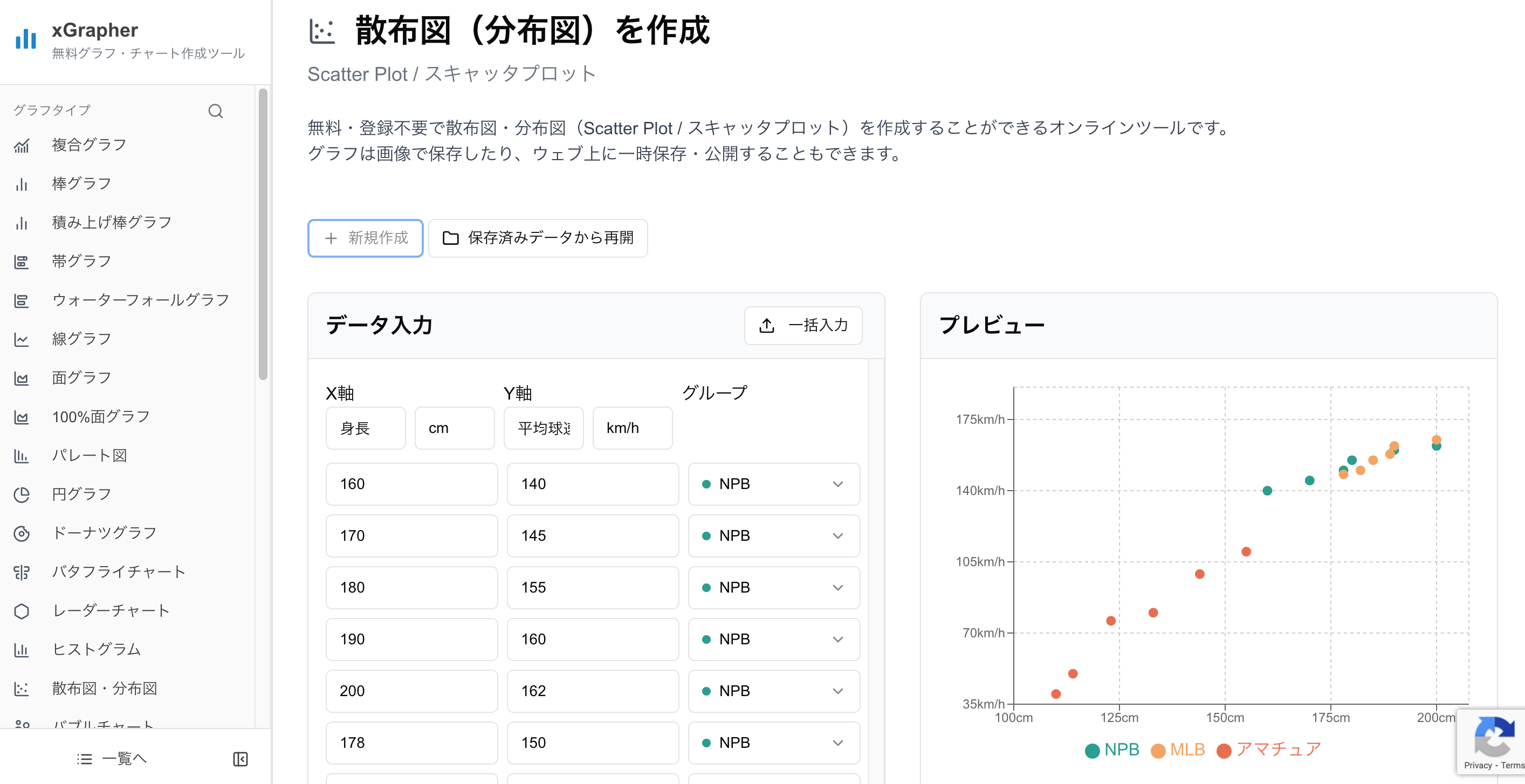The image size is (1525, 784).
Task: Open the レーダーチャート chart type
Action: click(110, 610)
